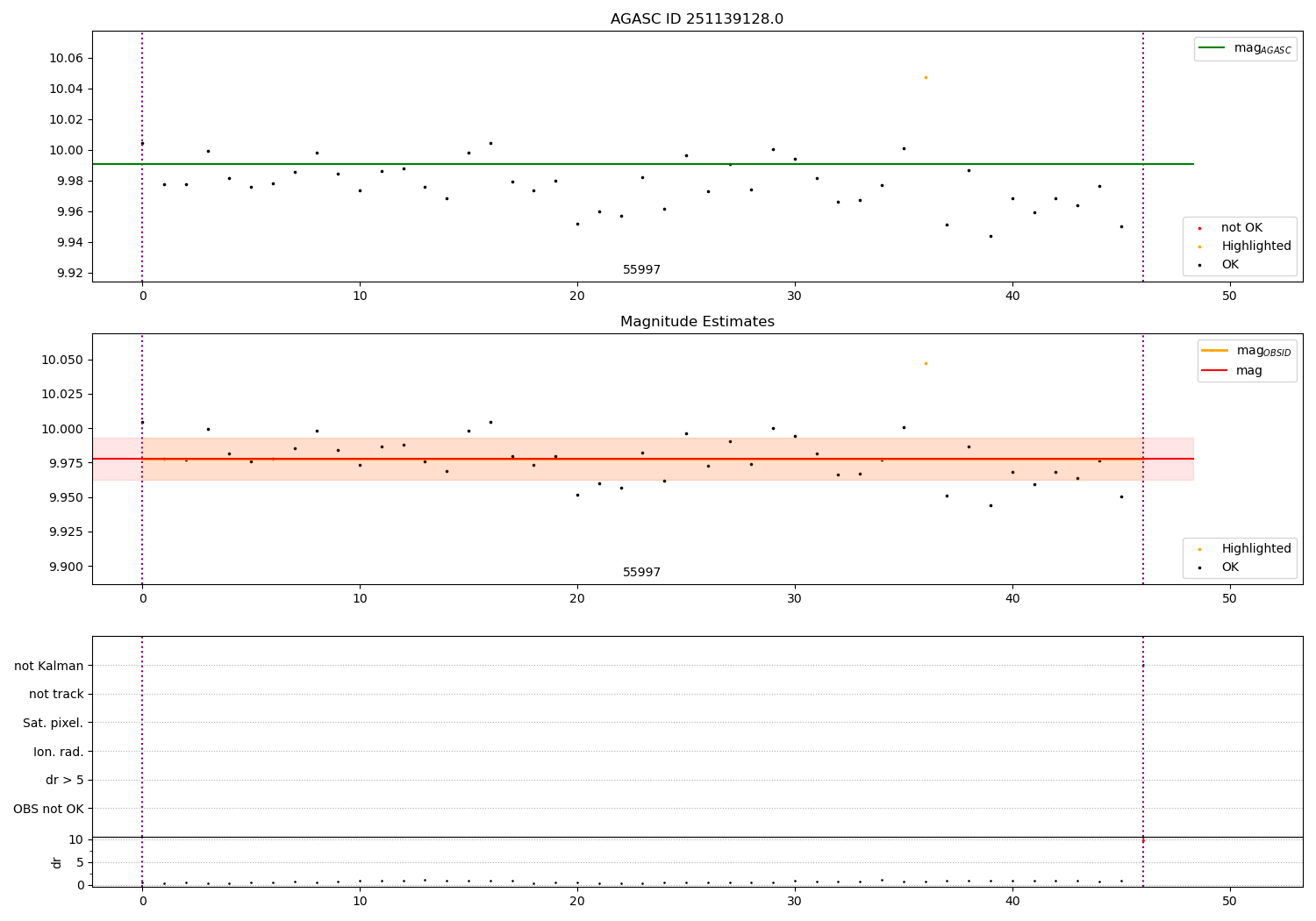The width and height of the screenshot is (1316, 921).
Task: Click the '50' x-axis tick in the top plot
Action: (x=1229, y=296)
